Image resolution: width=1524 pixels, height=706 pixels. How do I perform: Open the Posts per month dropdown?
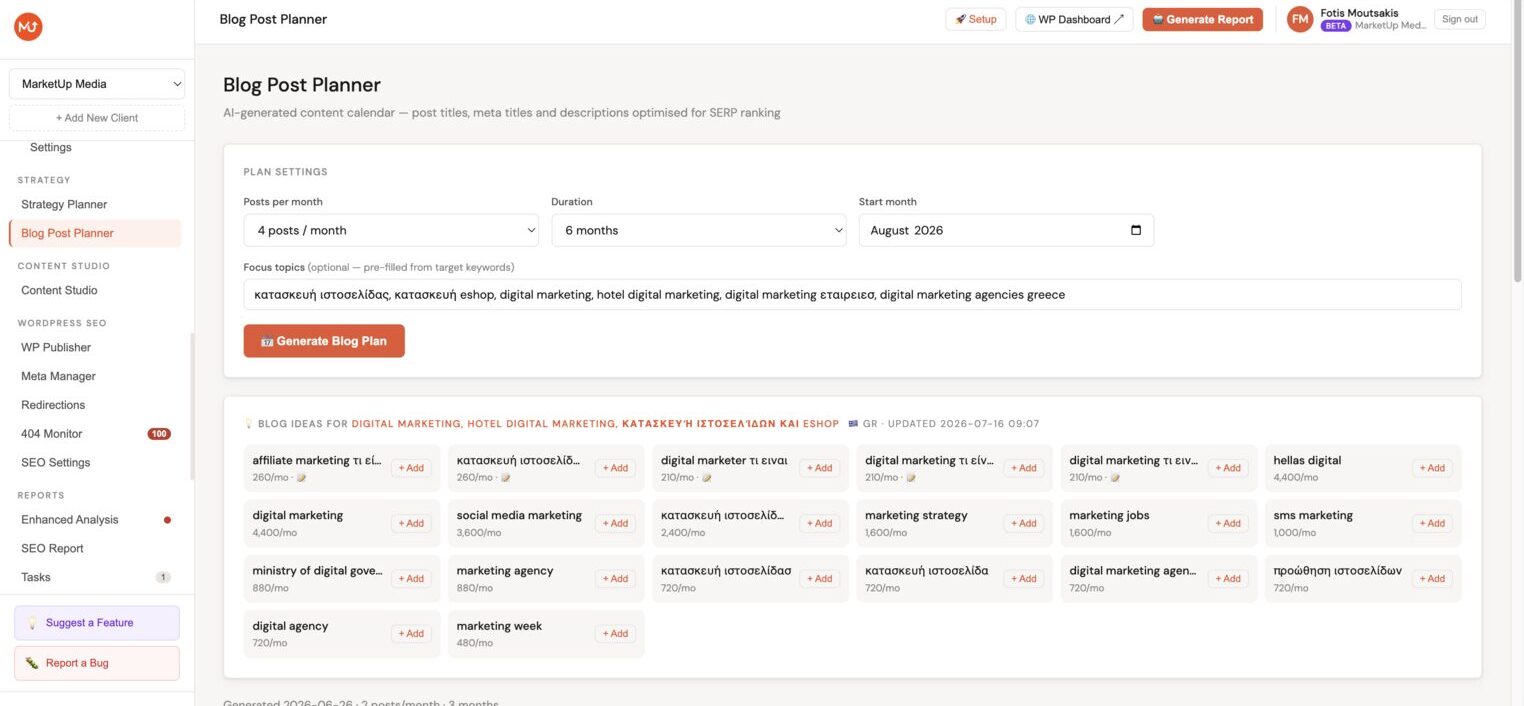click(x=391, y=230)
